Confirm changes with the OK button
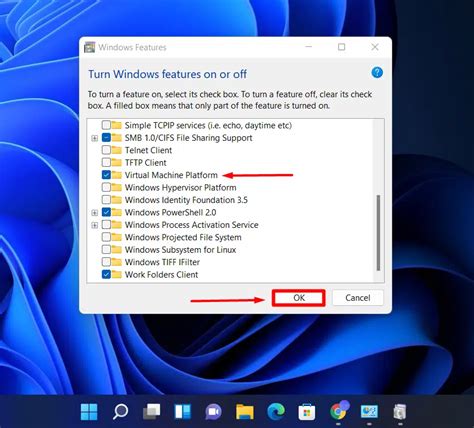Viewport: 474px width, 428px height. (x=299, y=298)
